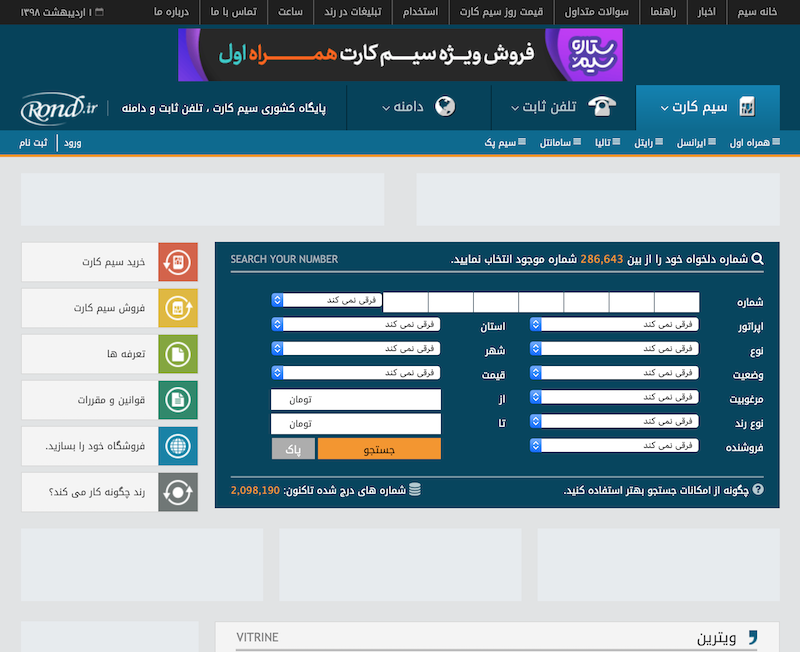Viewport: 800px width, 652px height.
Task: Open خانه سیم in top menu
Action: coord(757,12)
